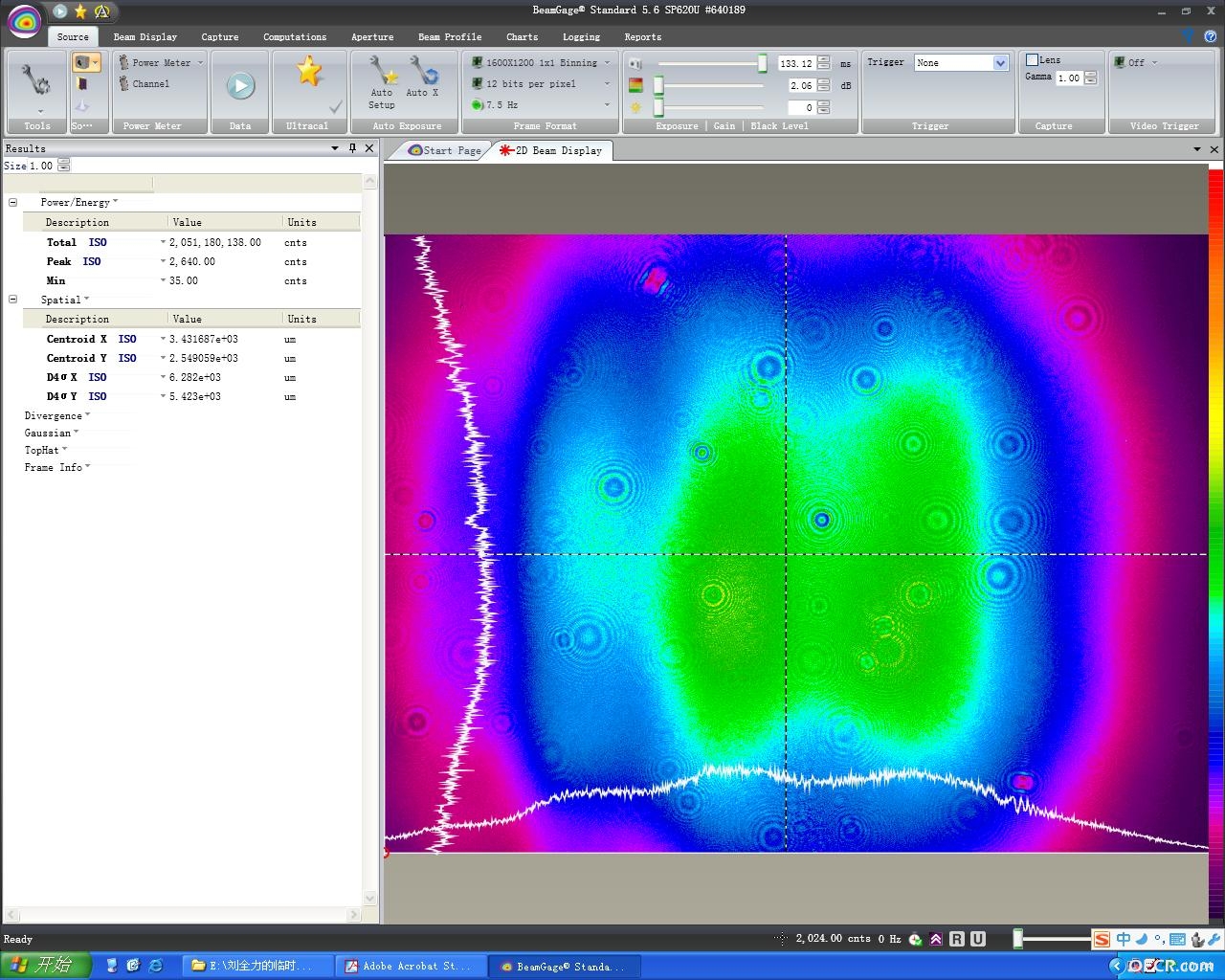This screenshot has width=1225, height=980.
Task: Click the quick-access auto-aperture 'A' icon
Action: (x=101, y=11)
